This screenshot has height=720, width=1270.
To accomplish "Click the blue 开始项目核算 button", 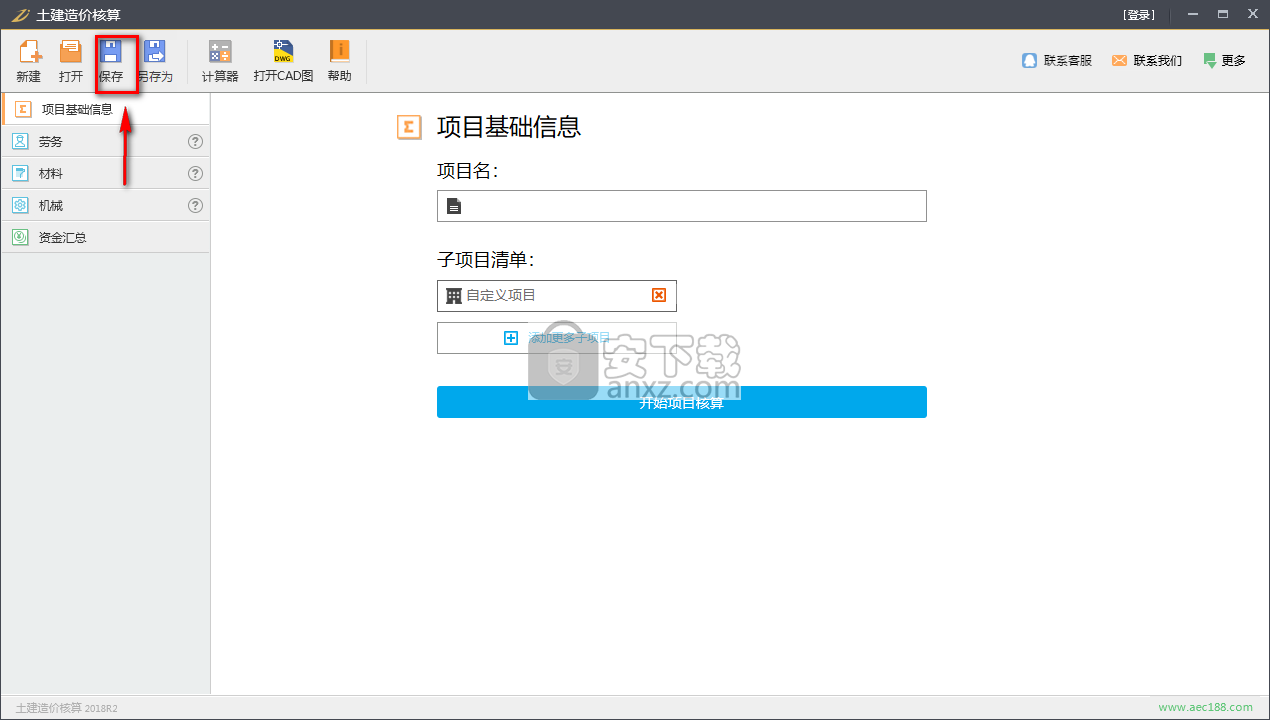I will [x=682, y=402].
